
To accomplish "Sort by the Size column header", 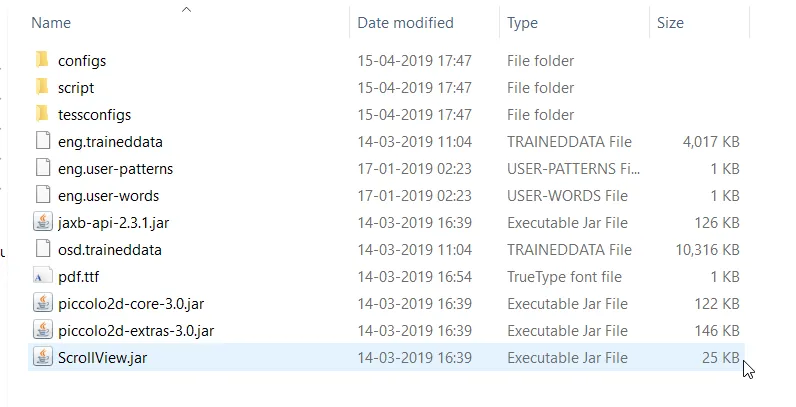I will coord(670,22).
